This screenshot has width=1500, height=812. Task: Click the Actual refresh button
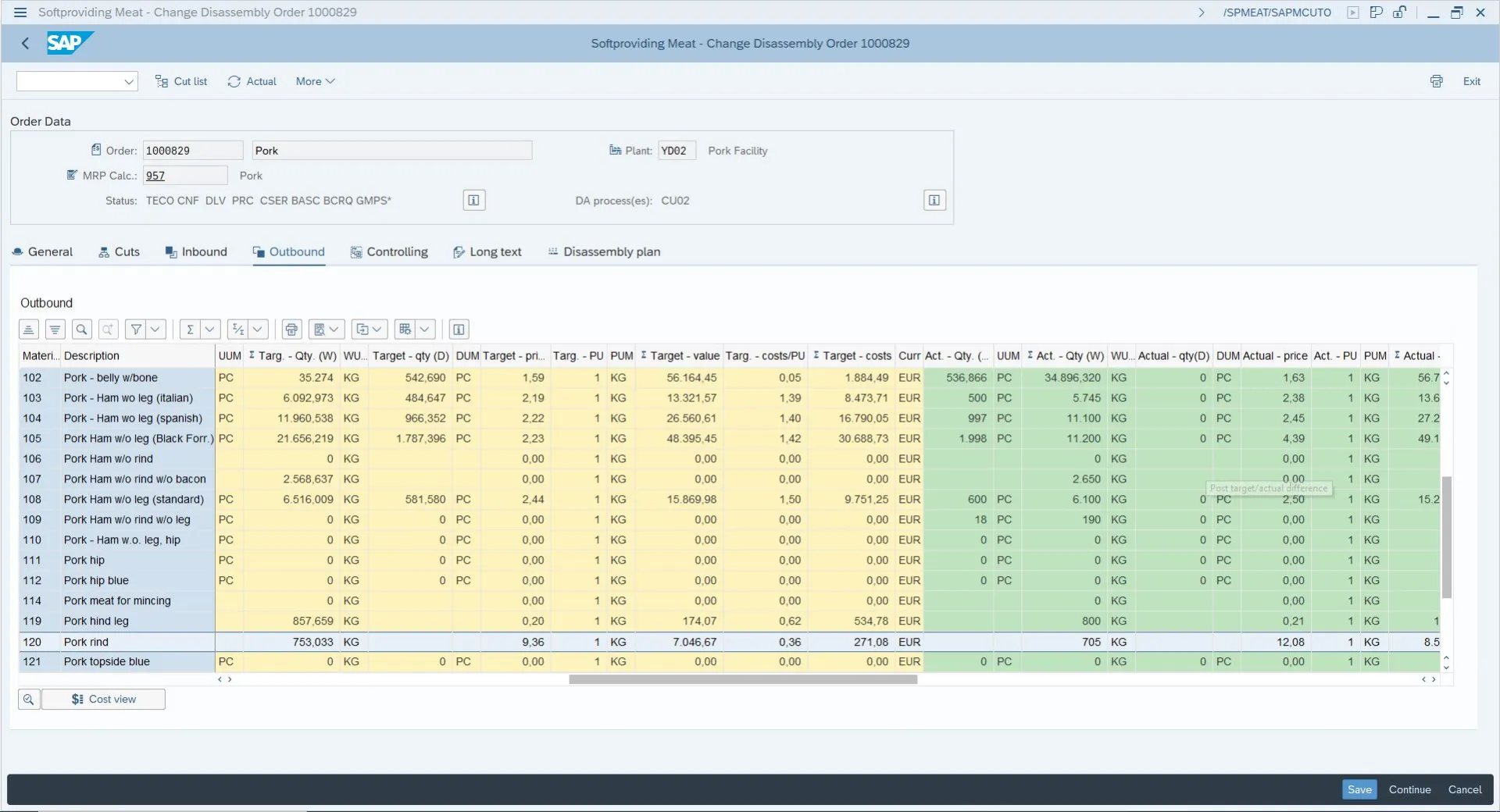click(252, 81)
